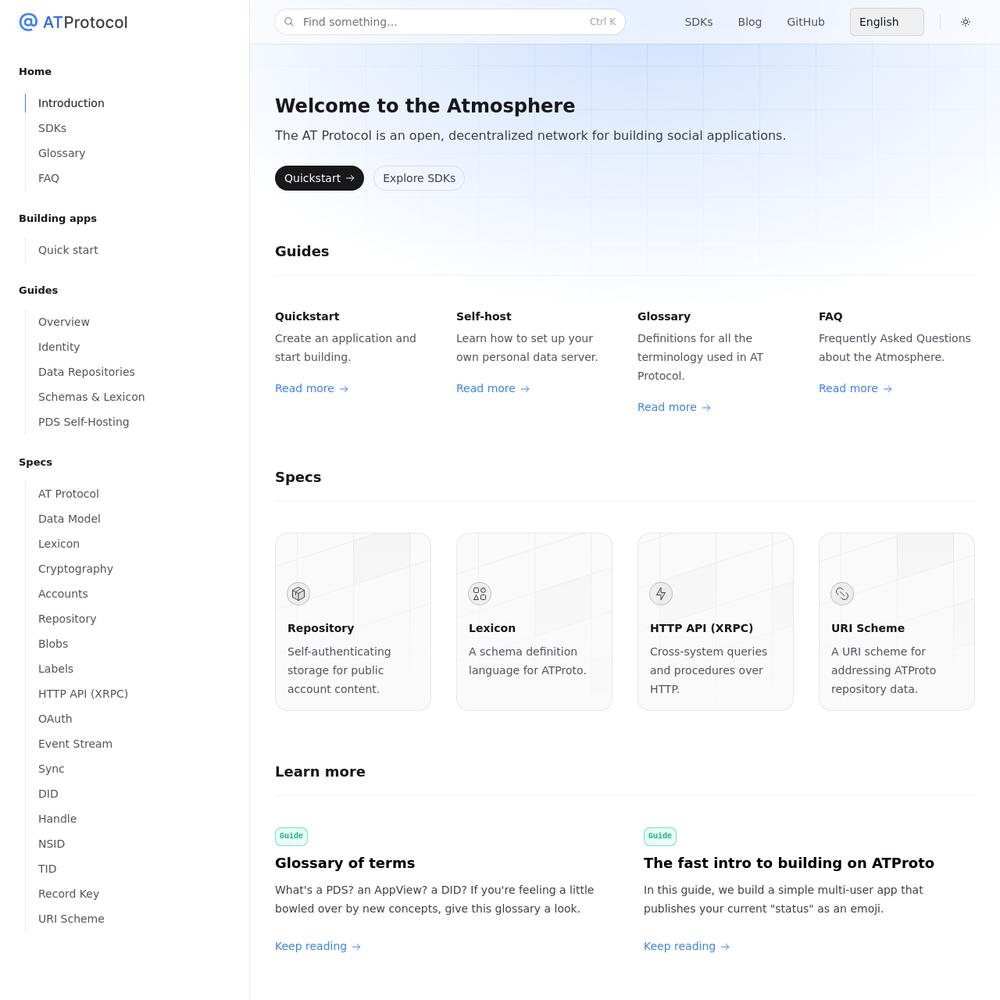This screenshot has width=1000, height=1000.
Task: Open Repository spec in the sidebar
Action: point(67,619)
